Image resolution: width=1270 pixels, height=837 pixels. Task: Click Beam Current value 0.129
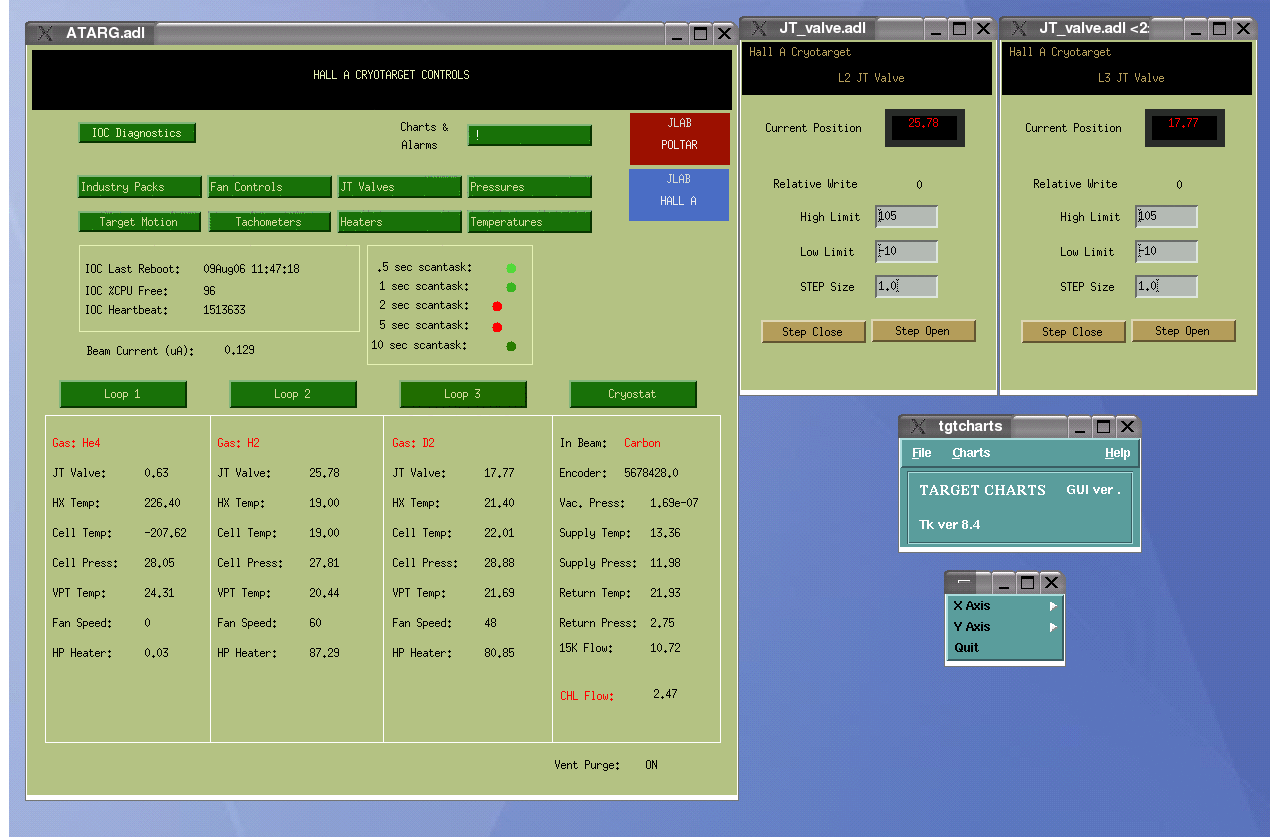coord(240,351)
